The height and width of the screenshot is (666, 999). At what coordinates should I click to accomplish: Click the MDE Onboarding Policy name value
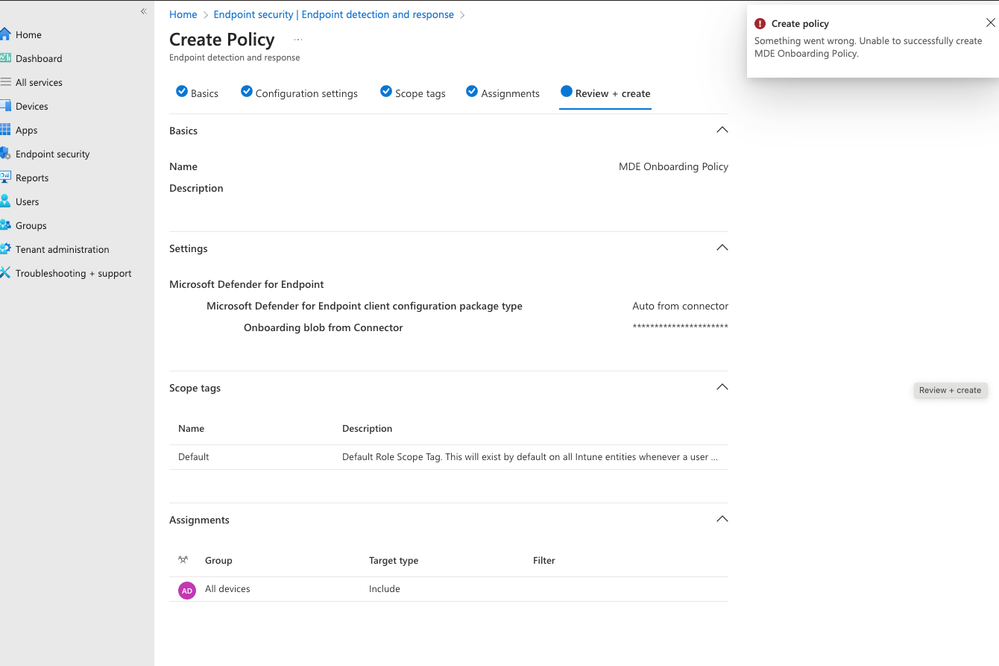(x=673, y=166)
